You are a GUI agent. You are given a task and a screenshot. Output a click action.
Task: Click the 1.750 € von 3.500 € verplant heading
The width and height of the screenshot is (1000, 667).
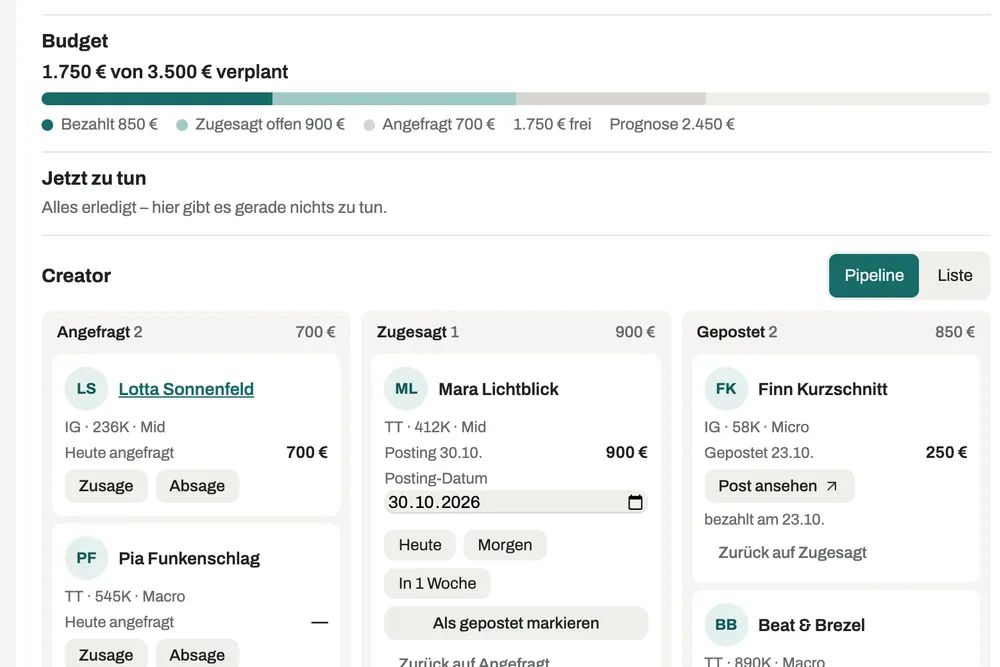click(165, 72)
